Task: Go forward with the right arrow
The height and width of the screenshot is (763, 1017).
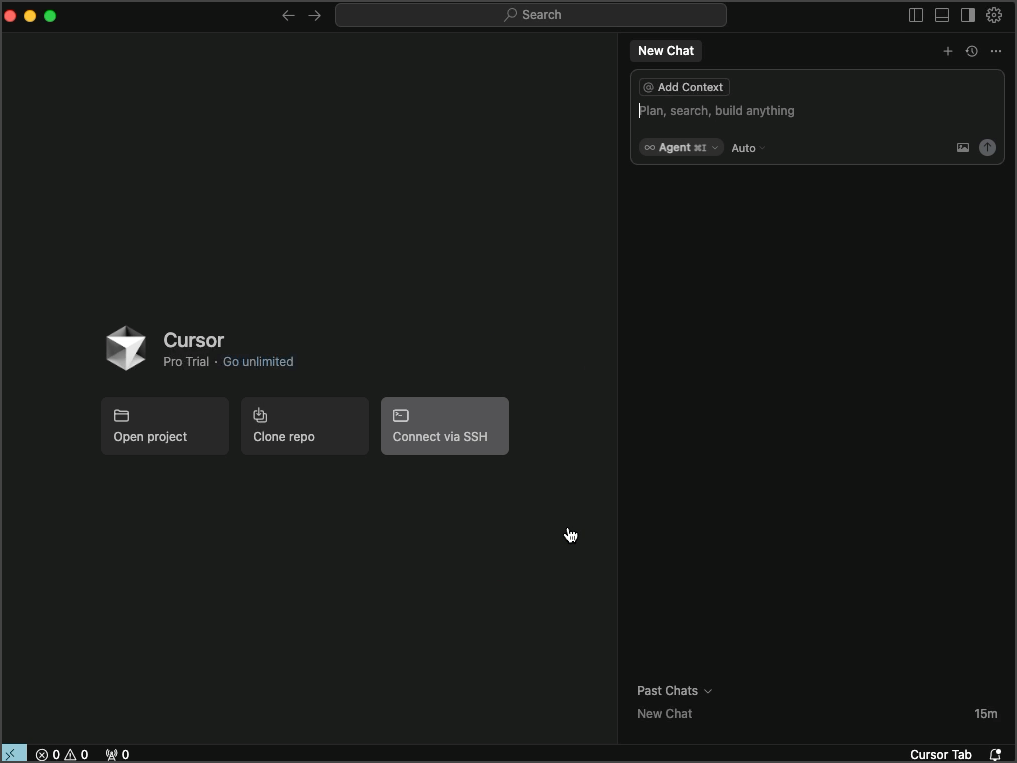Action: tap(315, 15)
